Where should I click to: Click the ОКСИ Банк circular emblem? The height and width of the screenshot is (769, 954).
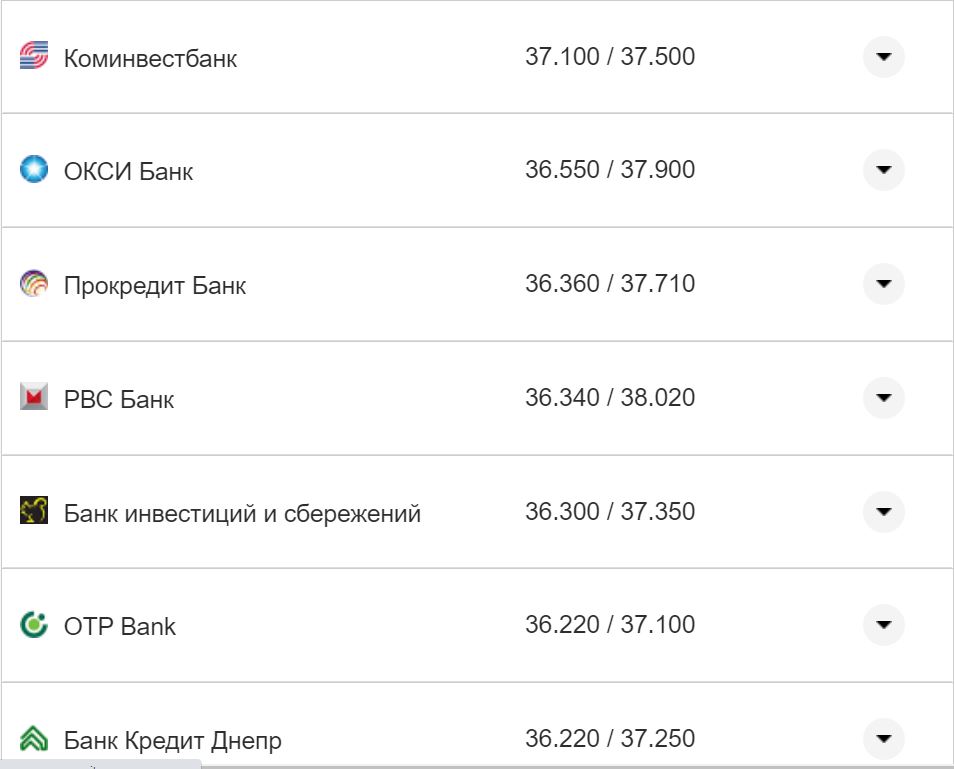(x=36, y=169)
